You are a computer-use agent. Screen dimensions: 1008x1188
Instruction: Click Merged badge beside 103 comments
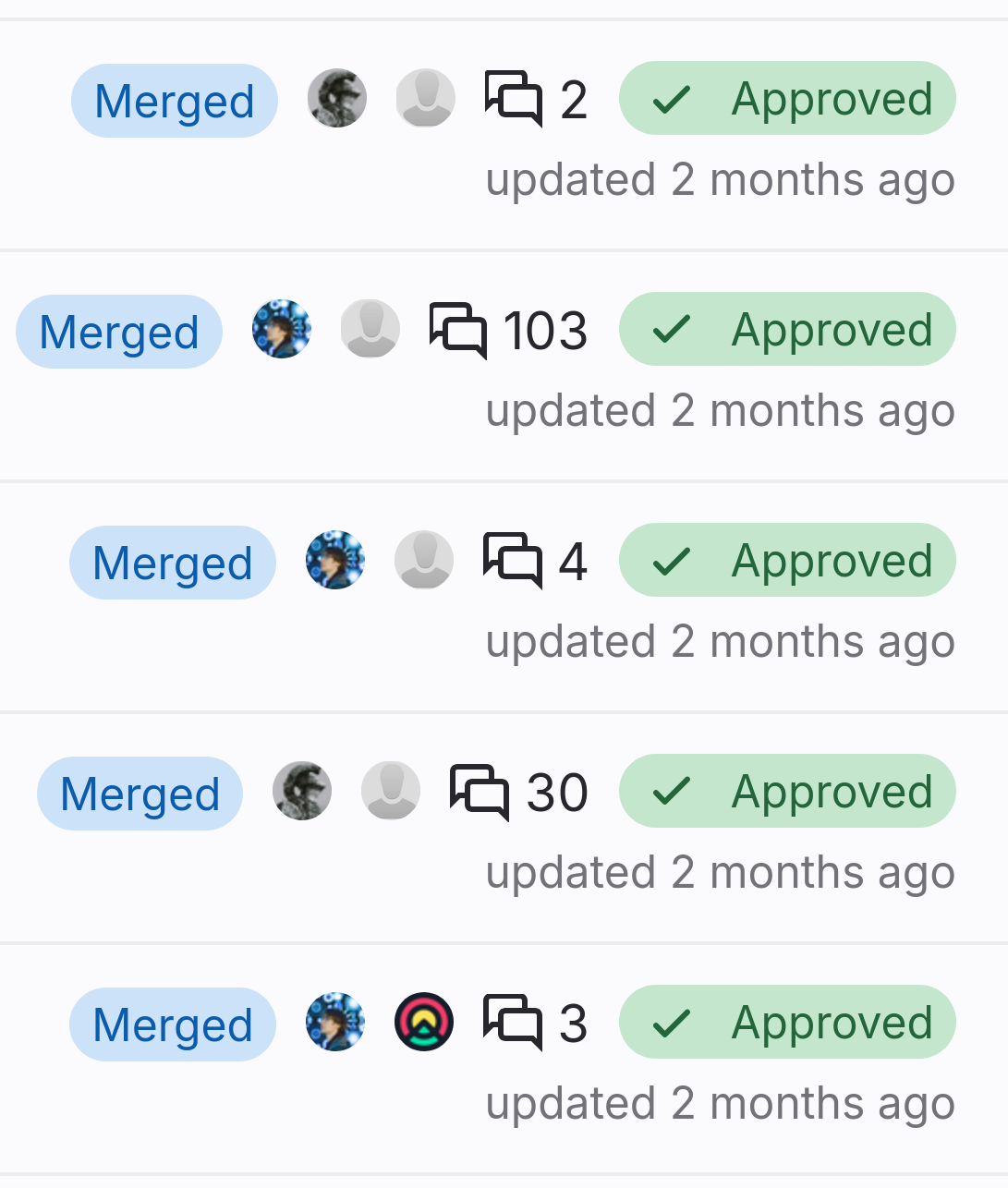[119, 332]
